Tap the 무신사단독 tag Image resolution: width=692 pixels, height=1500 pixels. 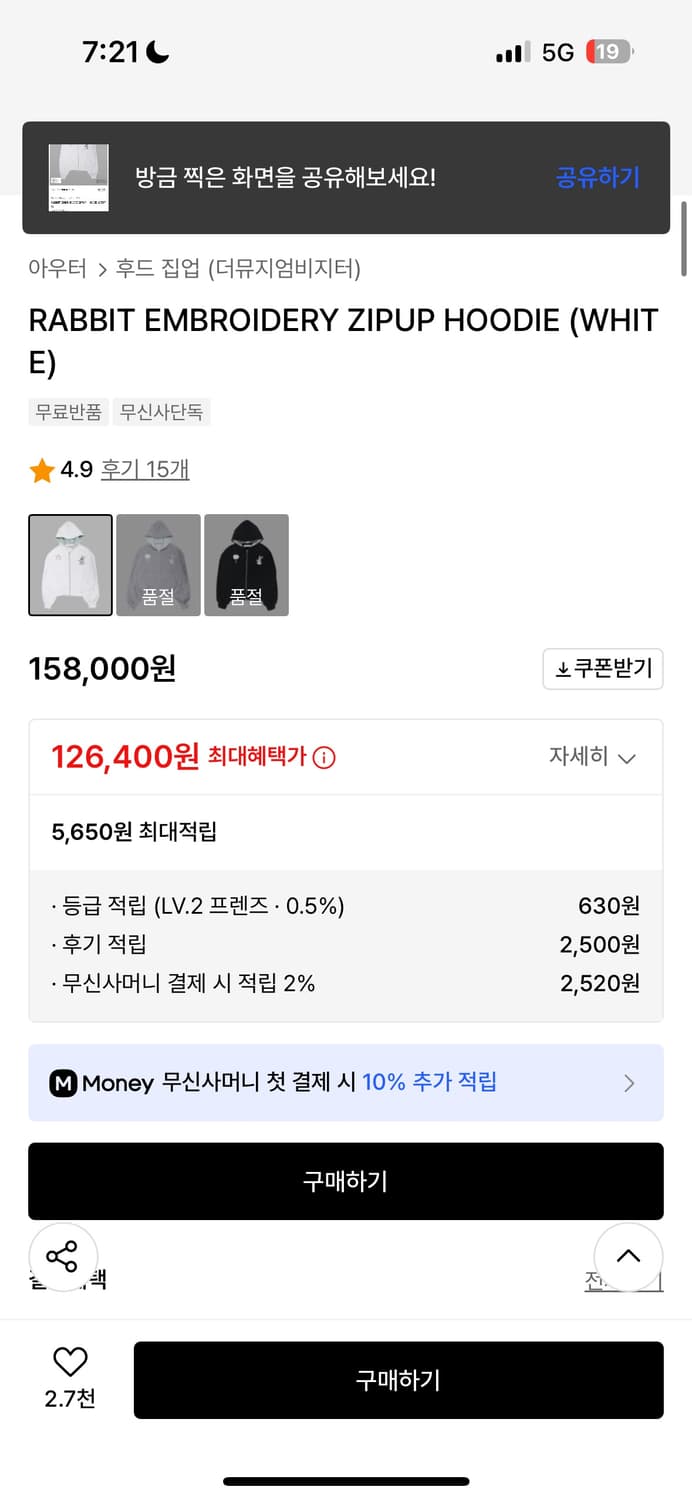[x=161, y=412]
